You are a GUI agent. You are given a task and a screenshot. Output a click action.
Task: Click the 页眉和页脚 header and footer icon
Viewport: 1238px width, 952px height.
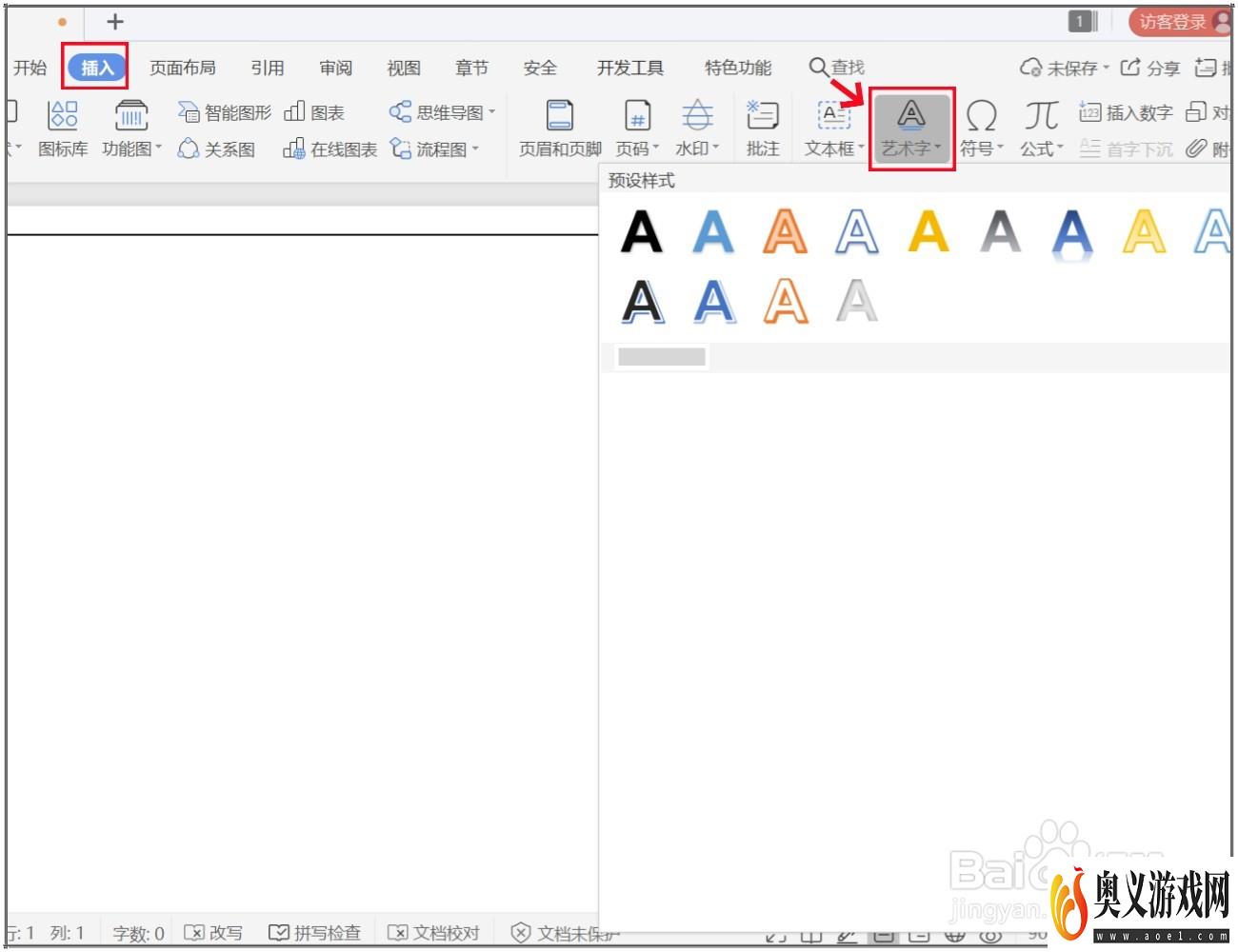[x=560, y=116]
